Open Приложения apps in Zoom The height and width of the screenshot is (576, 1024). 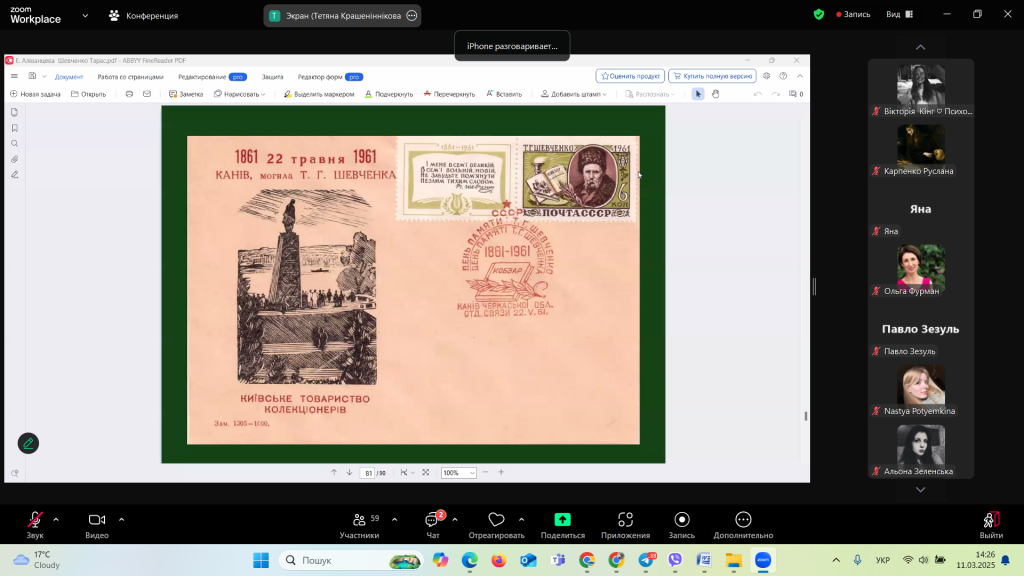coord(625,520)
